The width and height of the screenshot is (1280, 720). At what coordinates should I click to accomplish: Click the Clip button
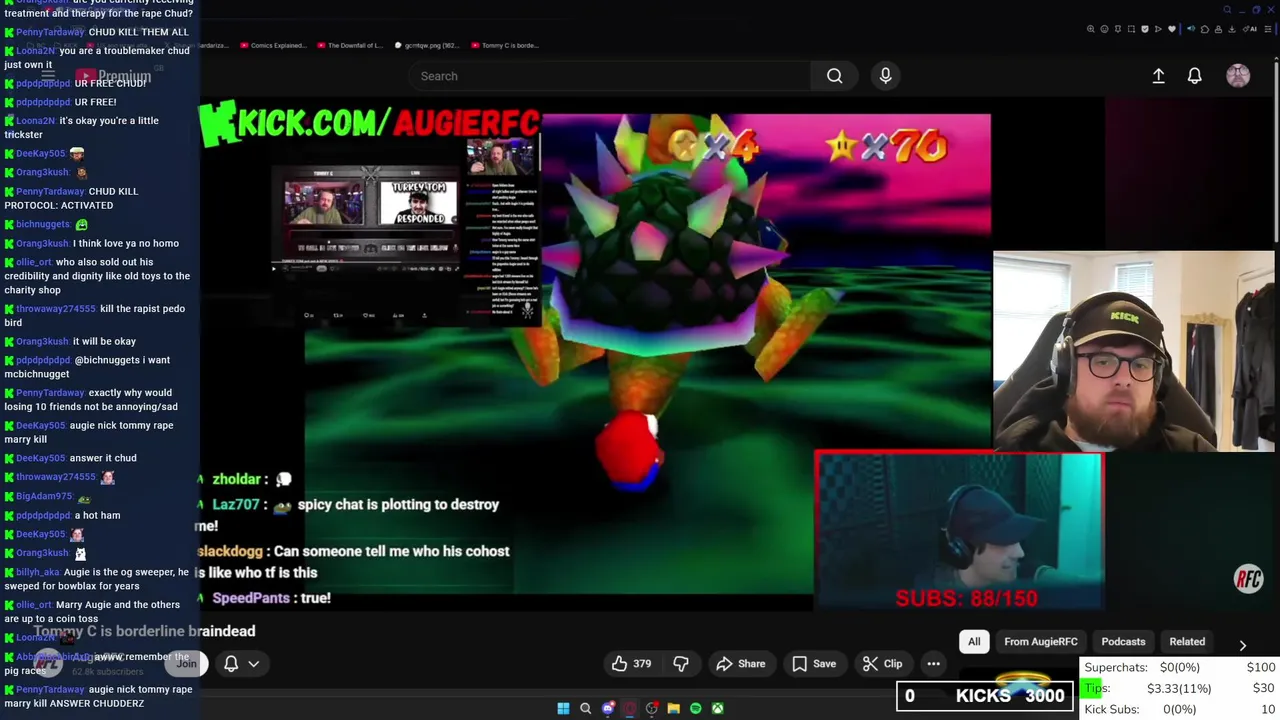[882, 663]
